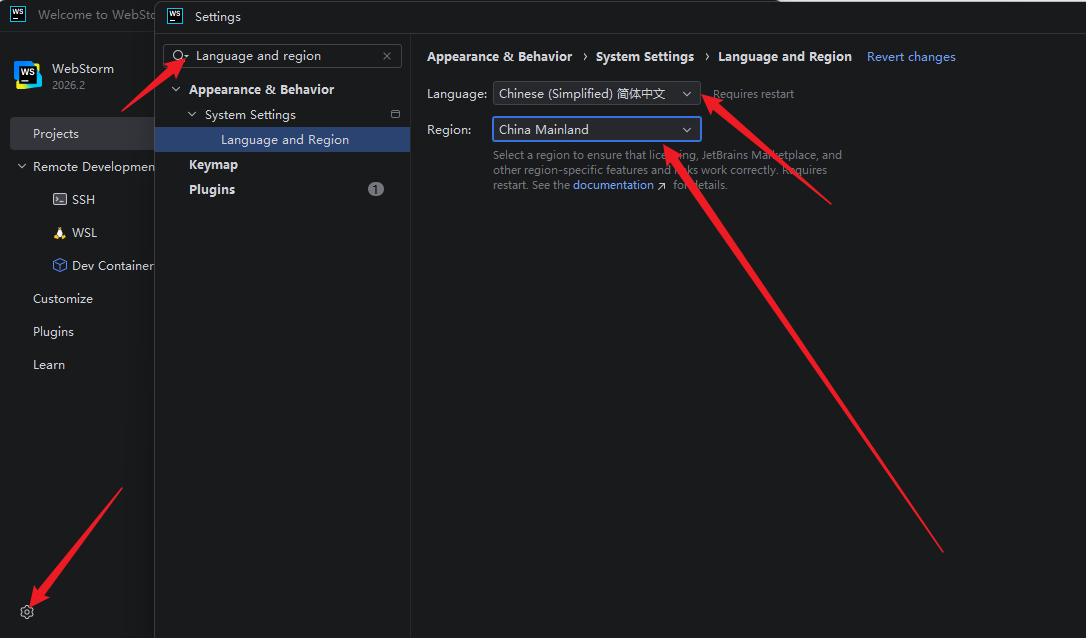Click the WebStorm logo in the sidebar

28,75
